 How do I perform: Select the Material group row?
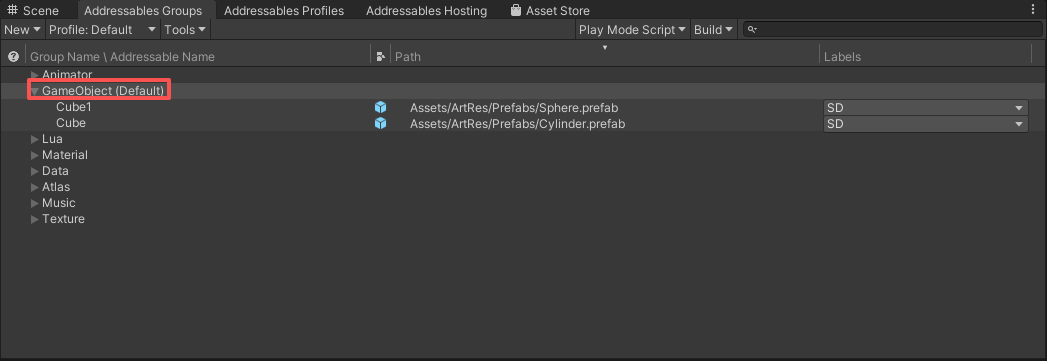(524, 155)
